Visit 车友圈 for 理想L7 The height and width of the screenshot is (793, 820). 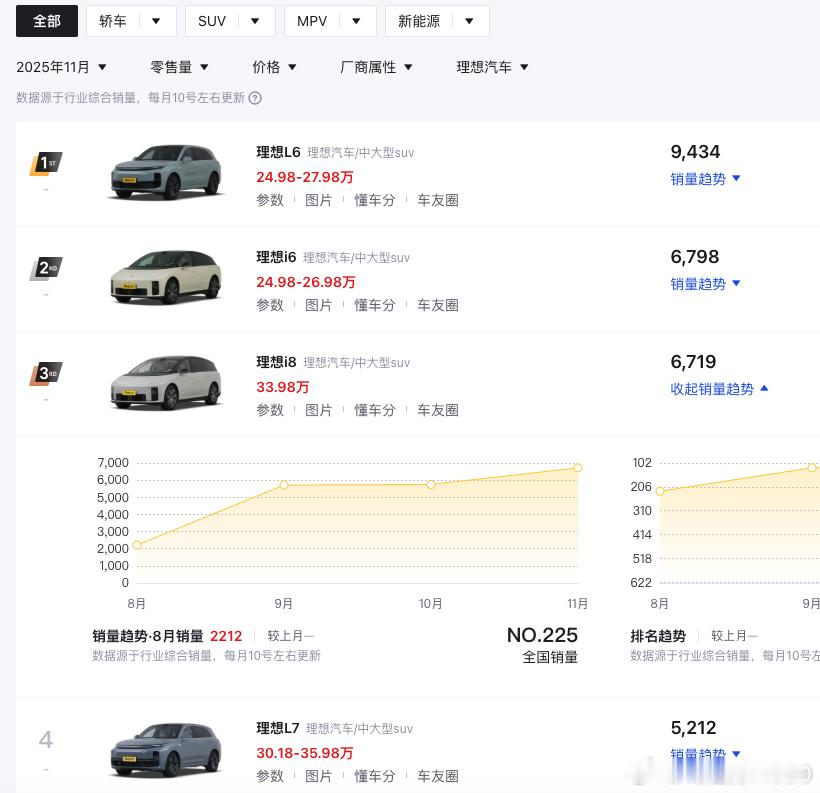pos(438,776)
